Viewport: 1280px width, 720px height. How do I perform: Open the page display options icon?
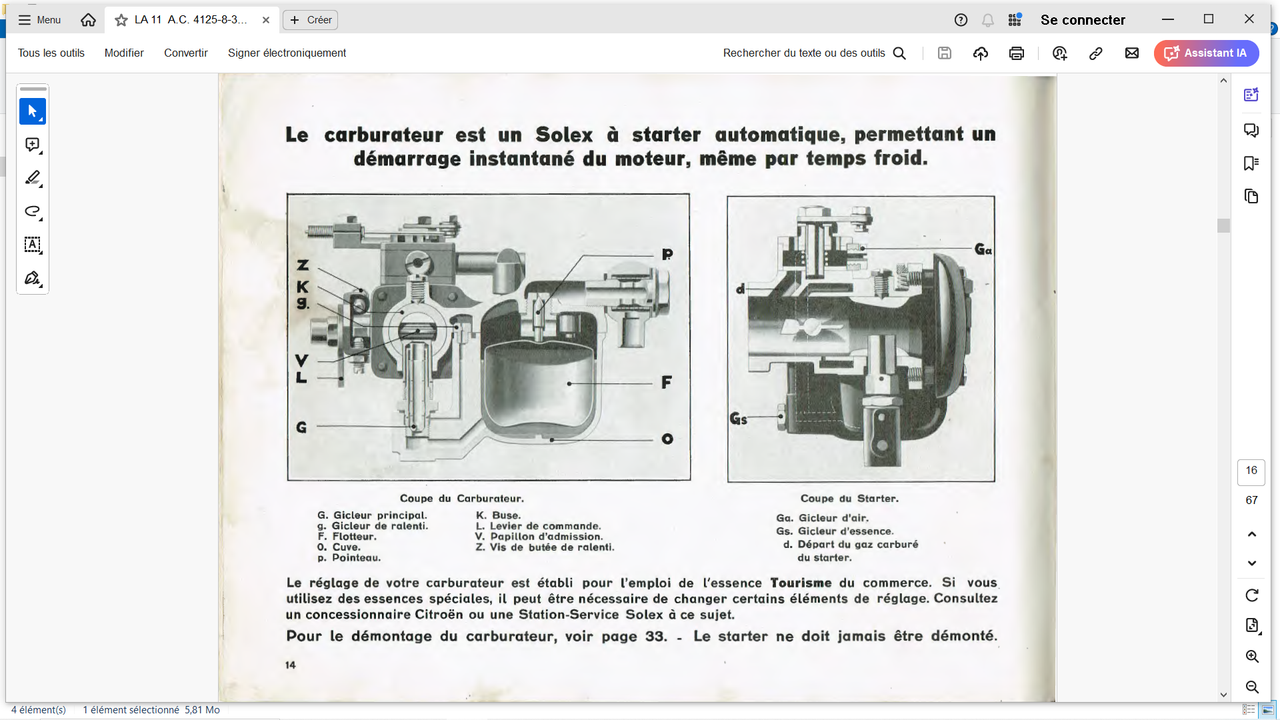pyautogui.click(x=1251, y=626)
